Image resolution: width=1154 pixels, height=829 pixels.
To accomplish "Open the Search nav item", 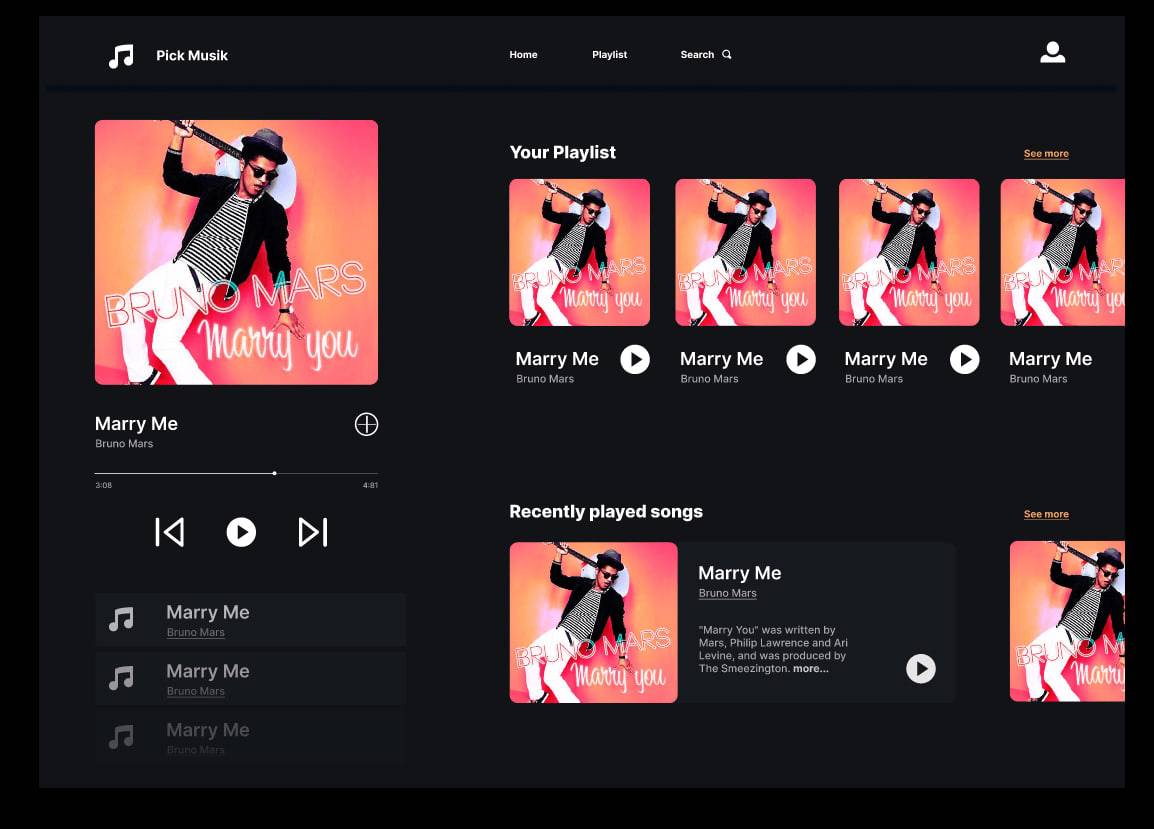I will 697,54.
